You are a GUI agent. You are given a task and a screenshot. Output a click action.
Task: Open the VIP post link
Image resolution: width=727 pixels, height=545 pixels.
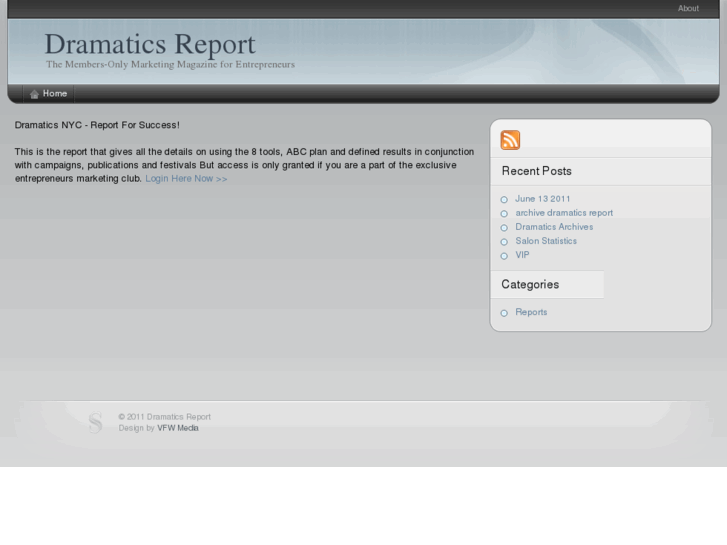(522, 255)
